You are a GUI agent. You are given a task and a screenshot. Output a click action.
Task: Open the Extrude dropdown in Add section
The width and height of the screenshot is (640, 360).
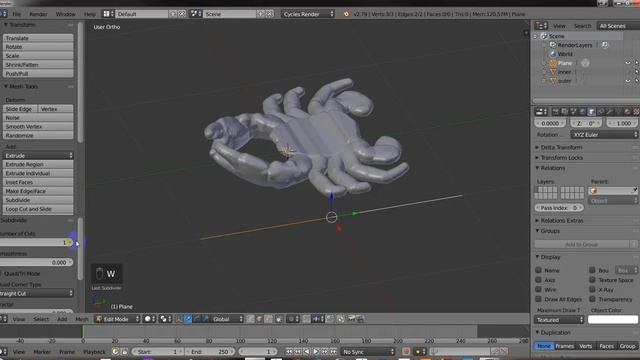pos(38,156)
